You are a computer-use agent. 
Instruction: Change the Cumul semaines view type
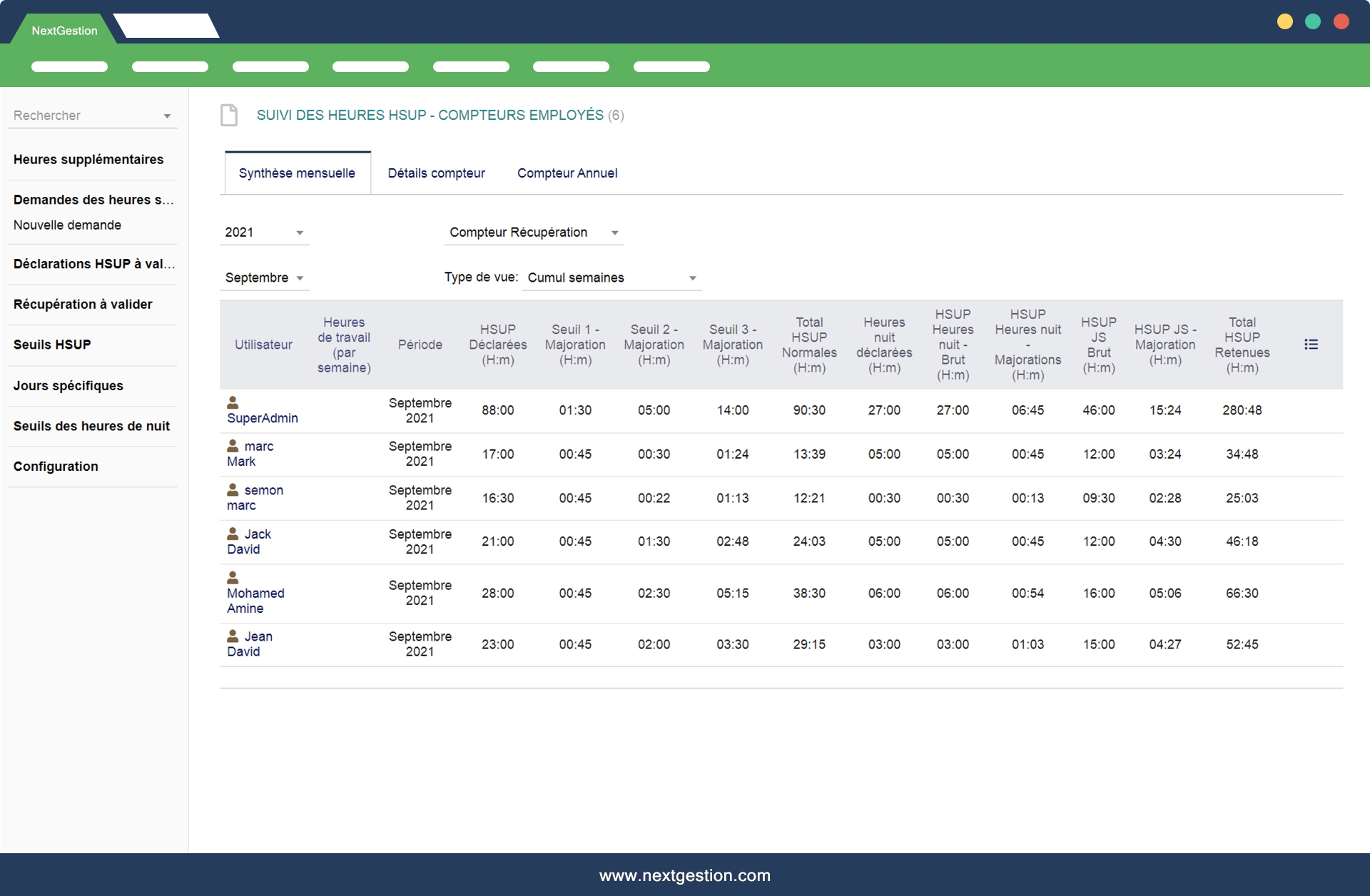coord(611,278)
